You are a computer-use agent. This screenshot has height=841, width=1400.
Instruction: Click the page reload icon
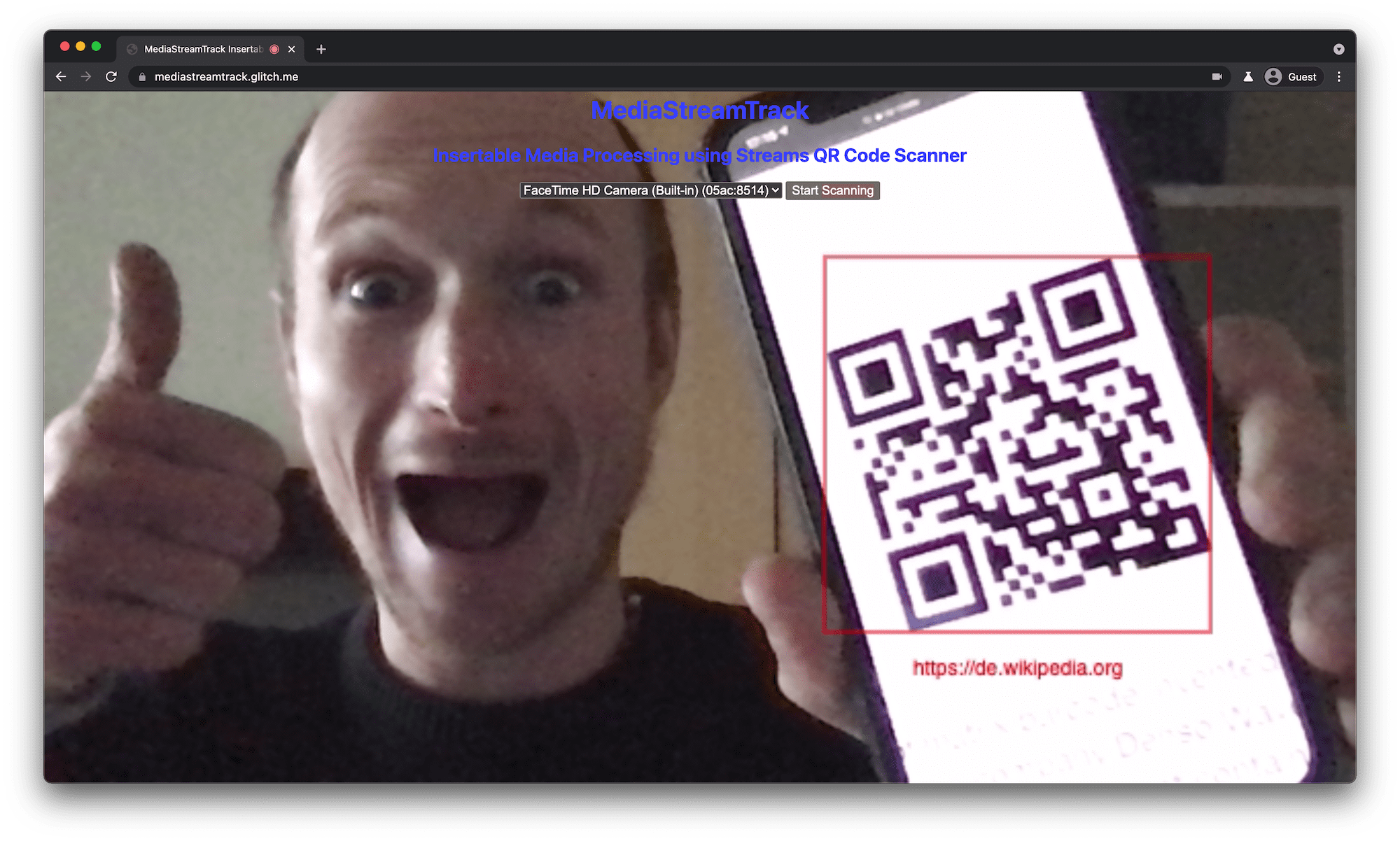click(x=110, y=76)
